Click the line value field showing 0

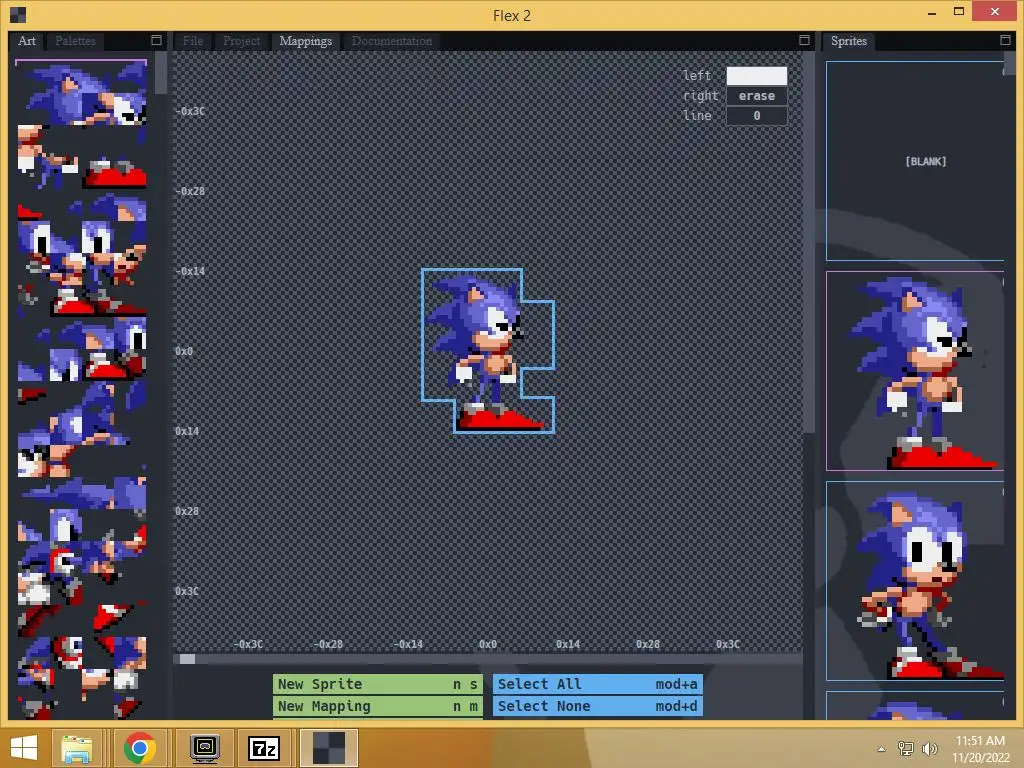(x=756, y=116)
